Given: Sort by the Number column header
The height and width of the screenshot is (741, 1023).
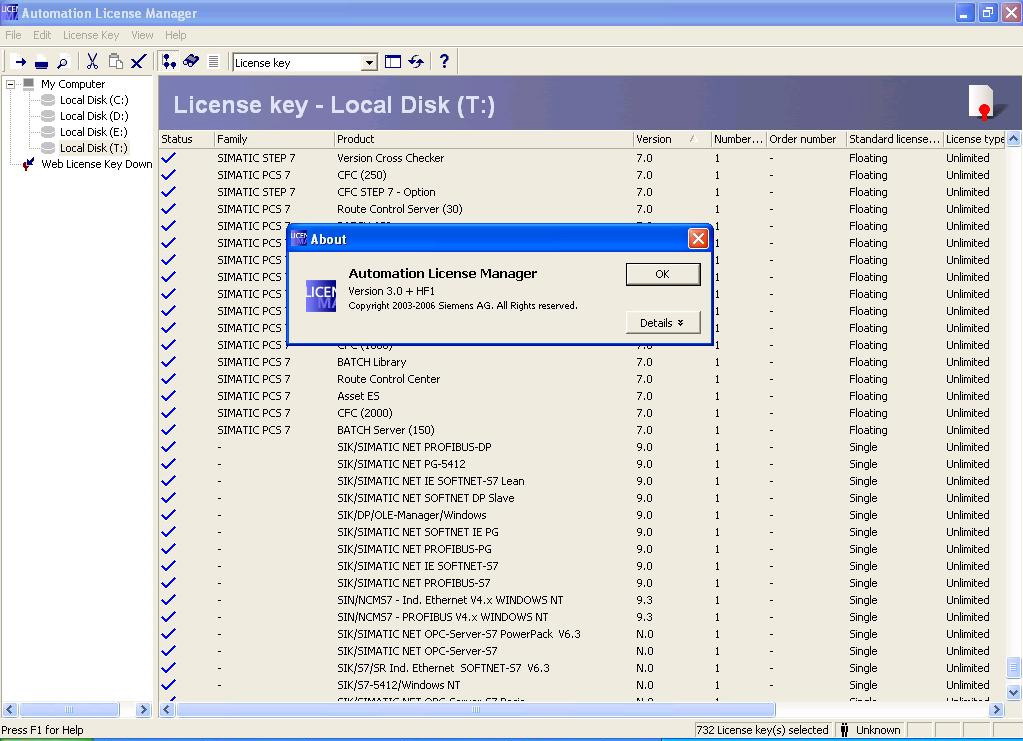Looking at the screenshot, I should click(739, 139).
